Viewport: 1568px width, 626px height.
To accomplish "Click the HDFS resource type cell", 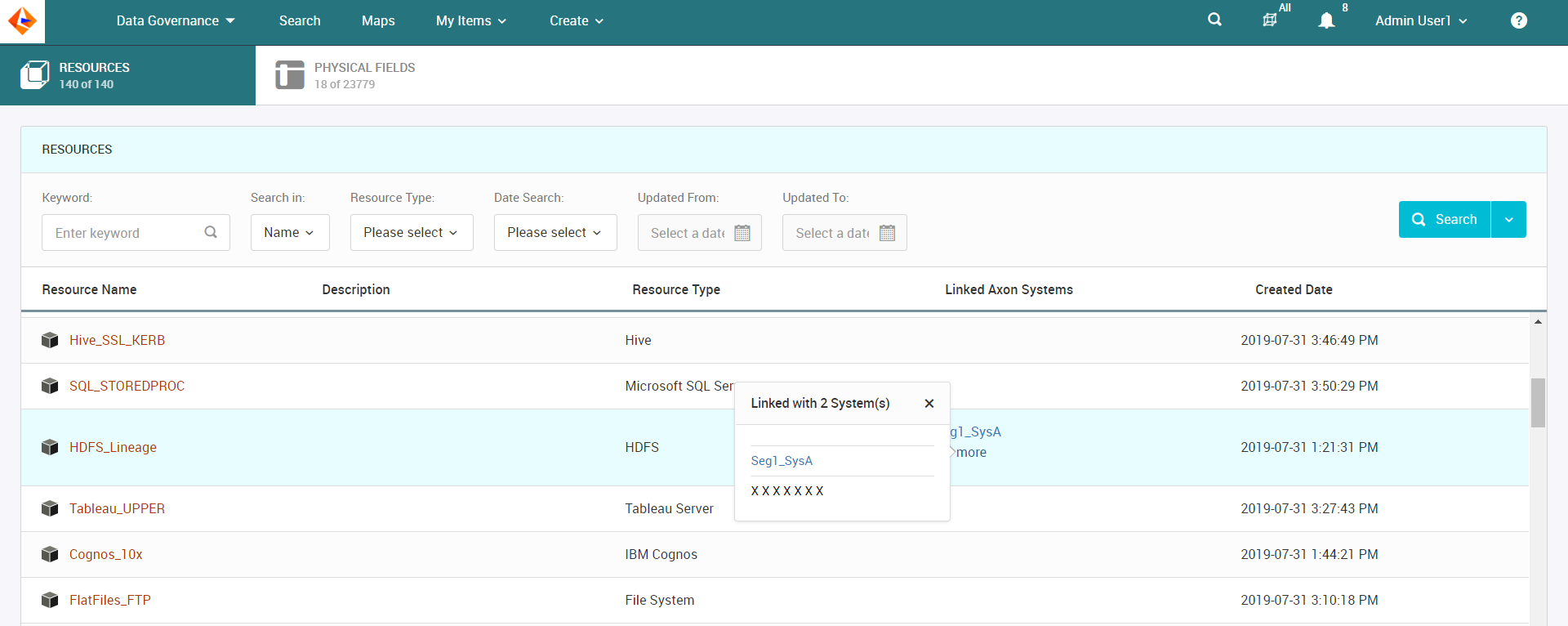I will pos(642,447).
